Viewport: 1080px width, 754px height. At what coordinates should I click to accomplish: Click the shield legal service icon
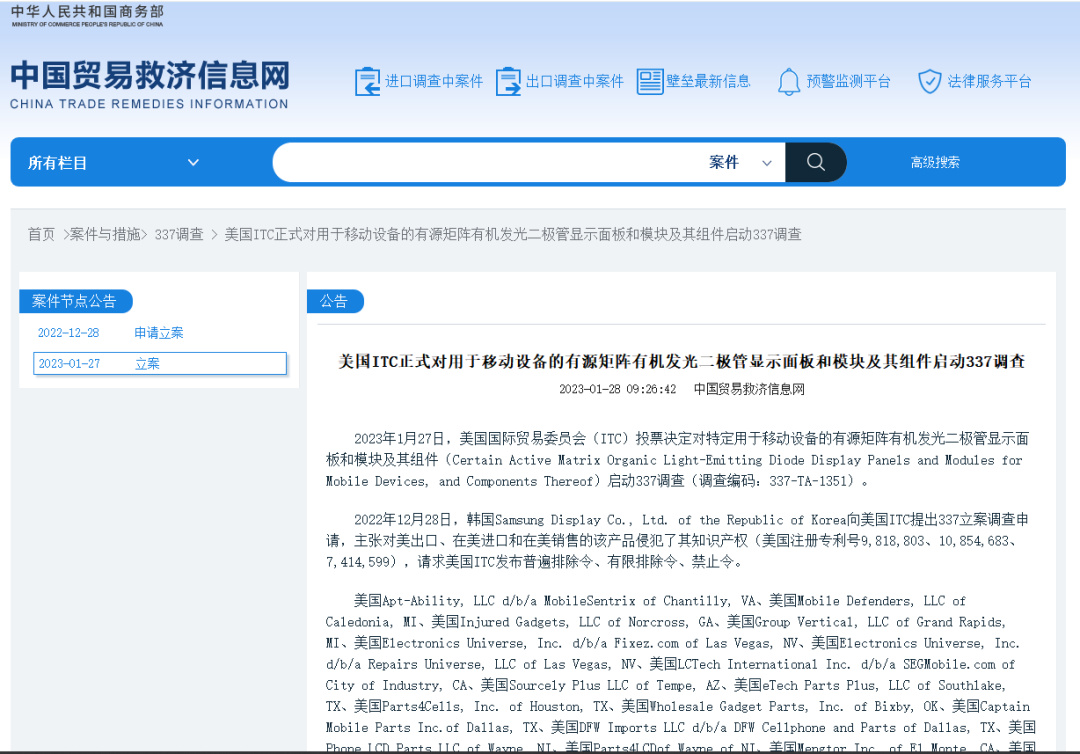tap(930, 82)
